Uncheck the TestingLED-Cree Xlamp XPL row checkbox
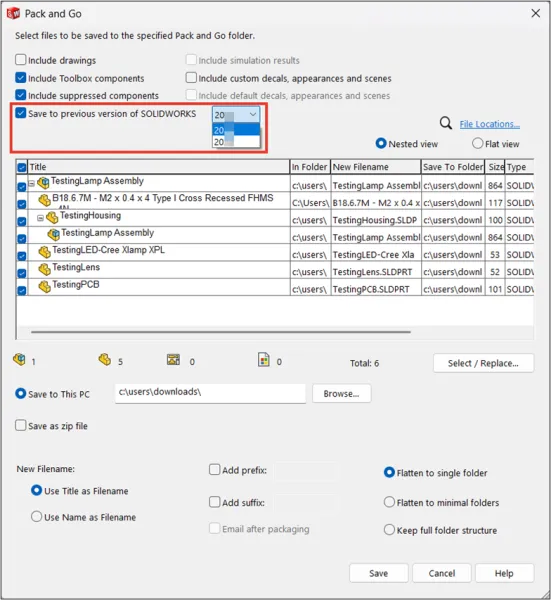 tap(22, 256)
